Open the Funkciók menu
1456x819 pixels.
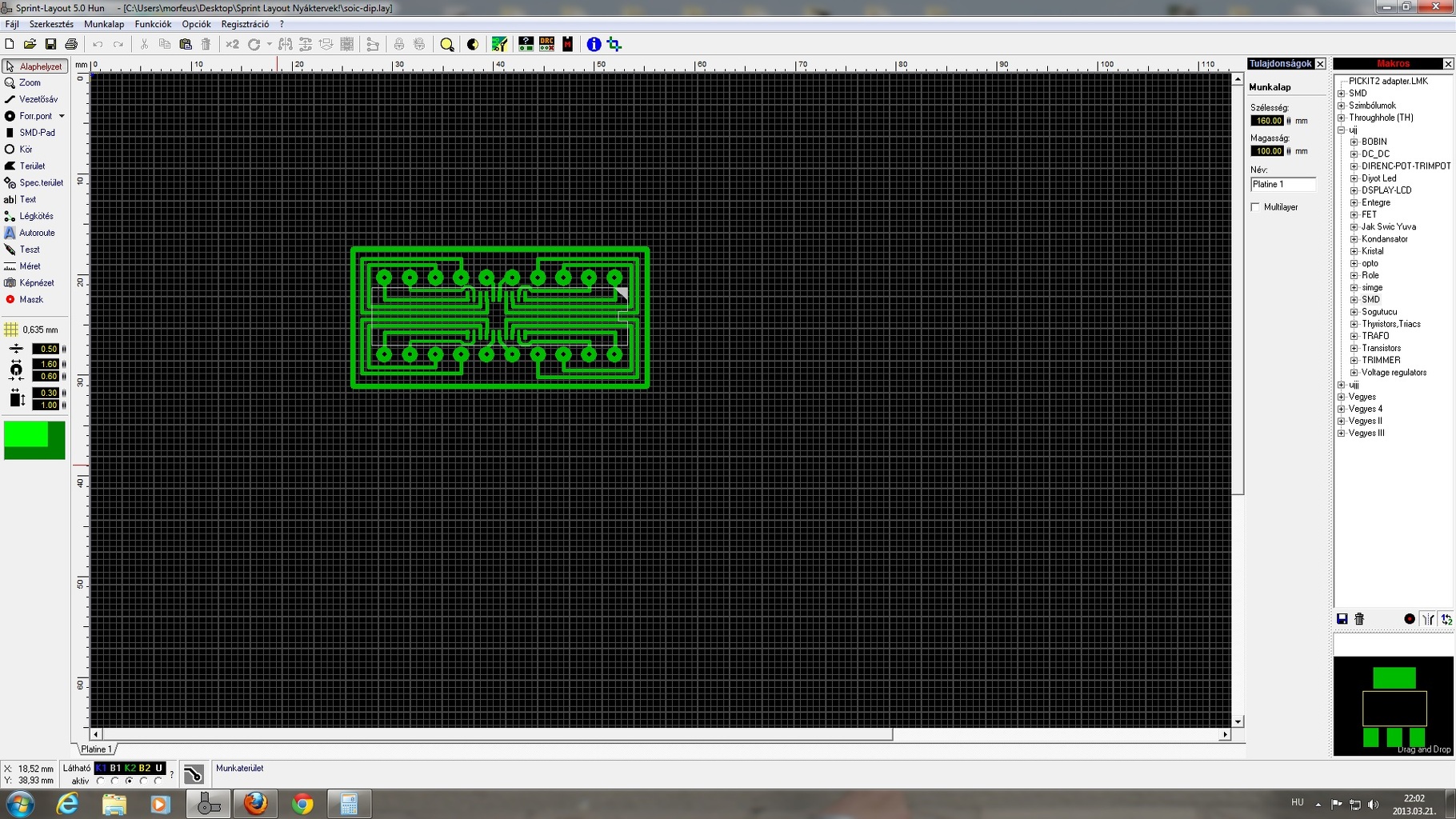coord(153,24)
